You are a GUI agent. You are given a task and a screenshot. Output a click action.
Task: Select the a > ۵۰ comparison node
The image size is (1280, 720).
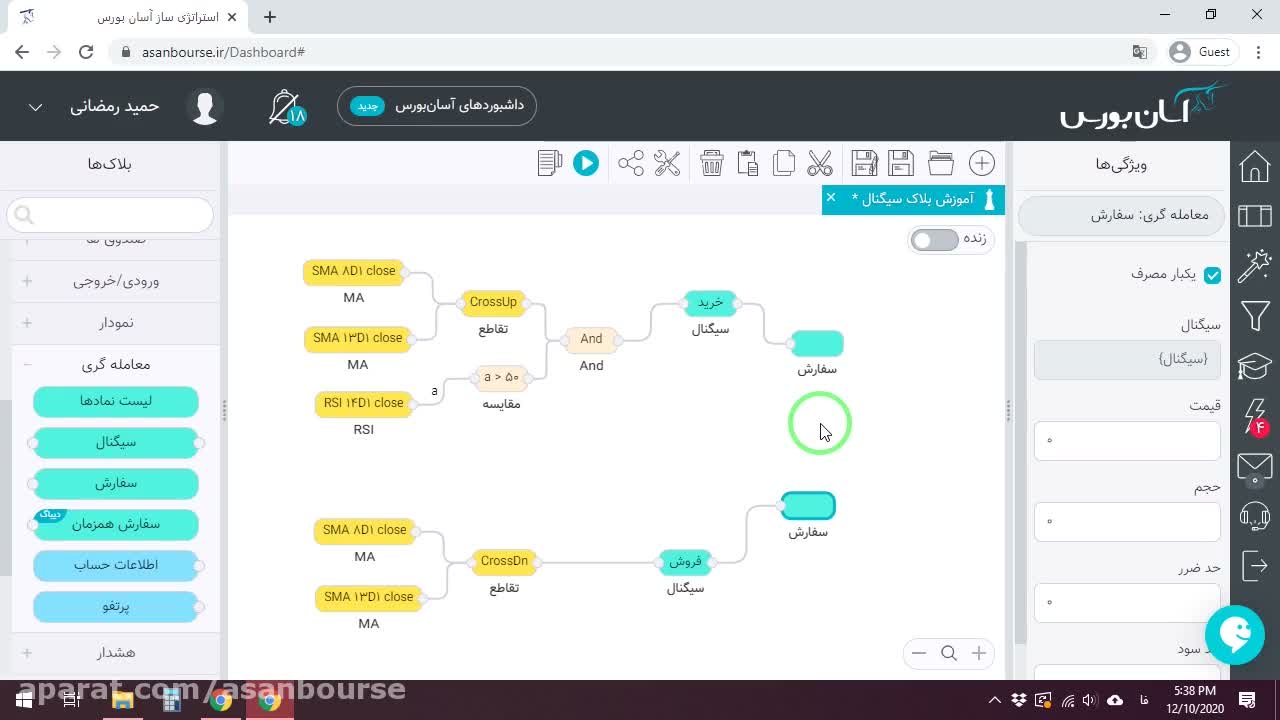coord(501,378)
